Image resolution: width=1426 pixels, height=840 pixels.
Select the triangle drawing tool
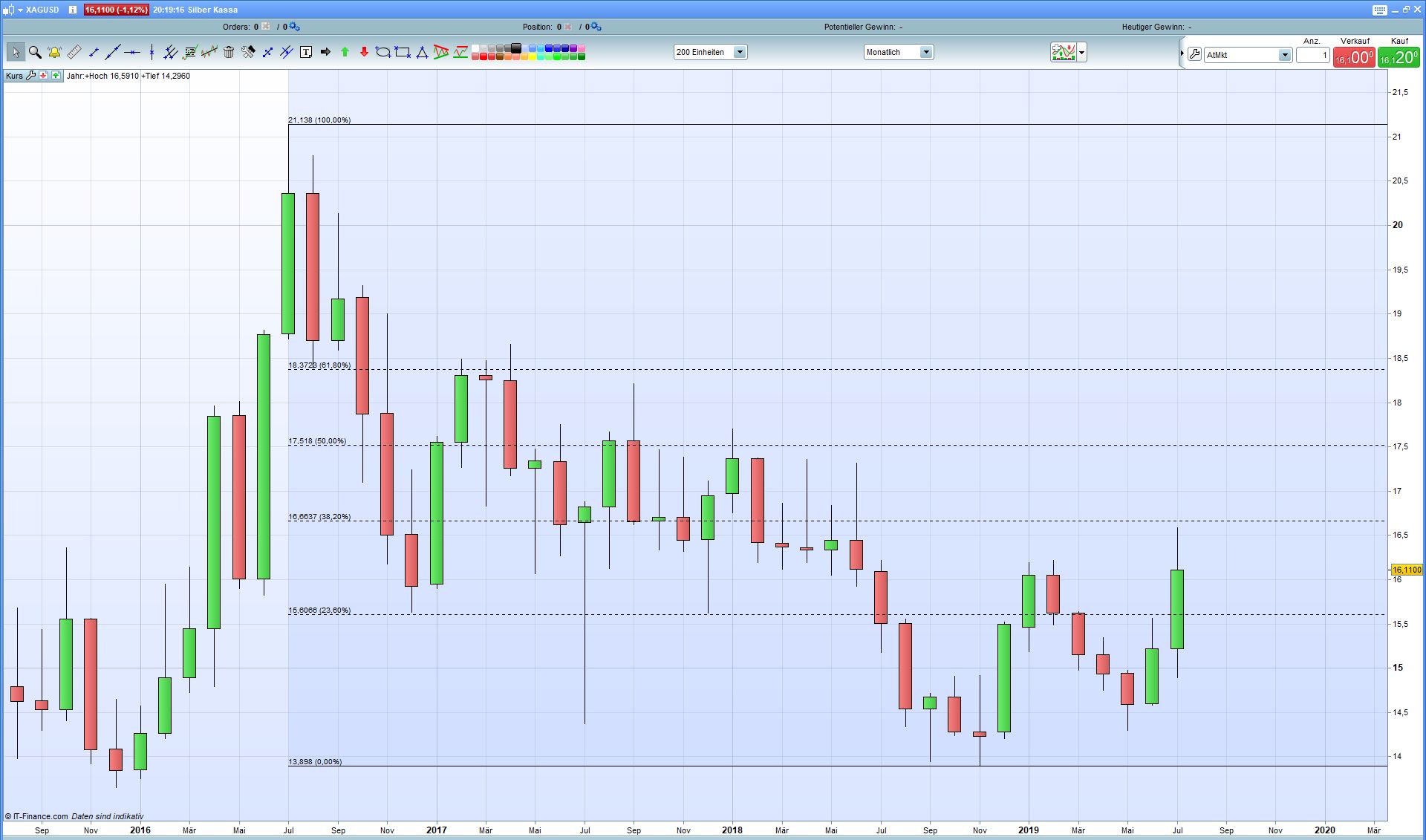(x=422, y=52)
